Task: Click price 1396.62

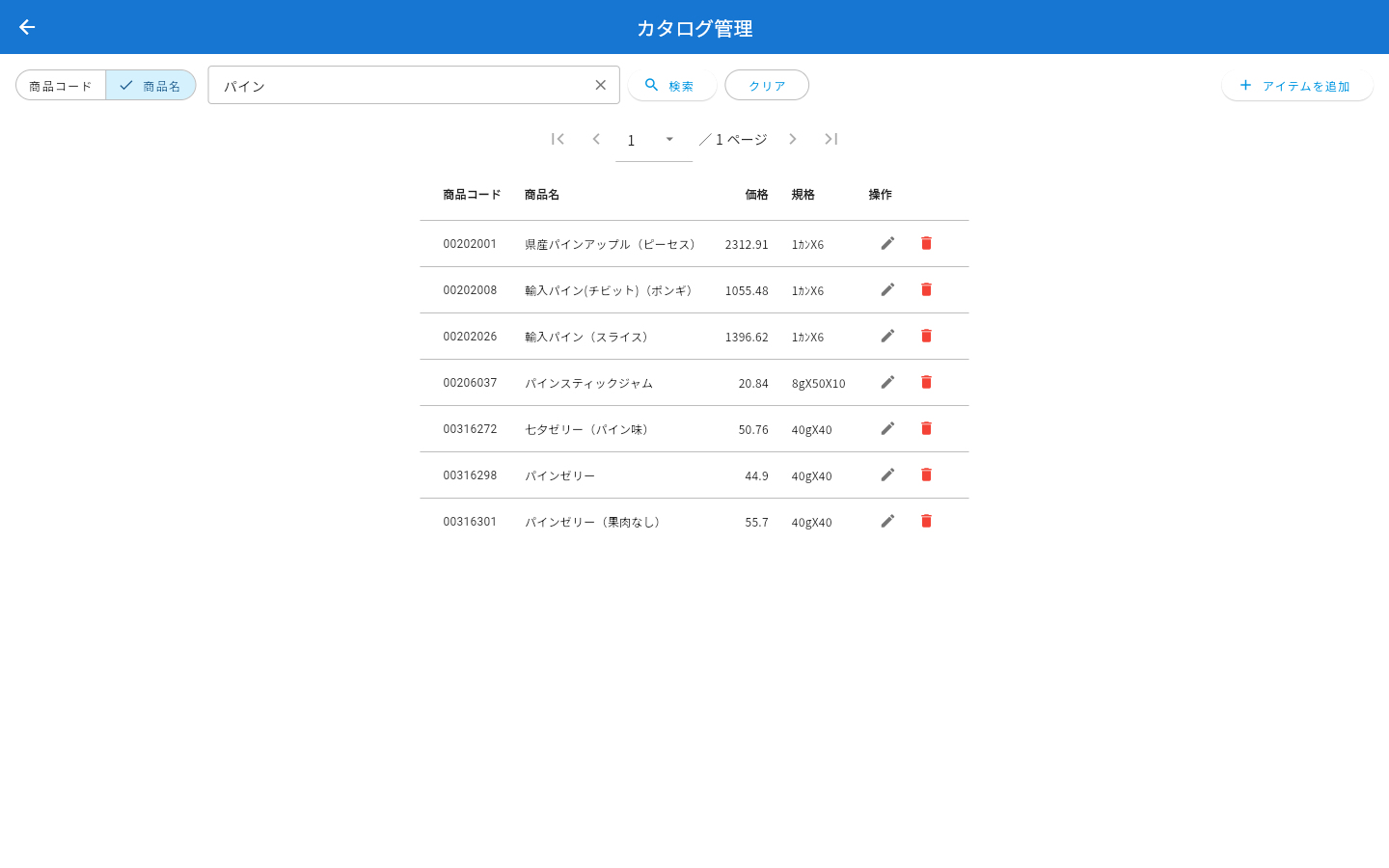Action: [747, 337]
